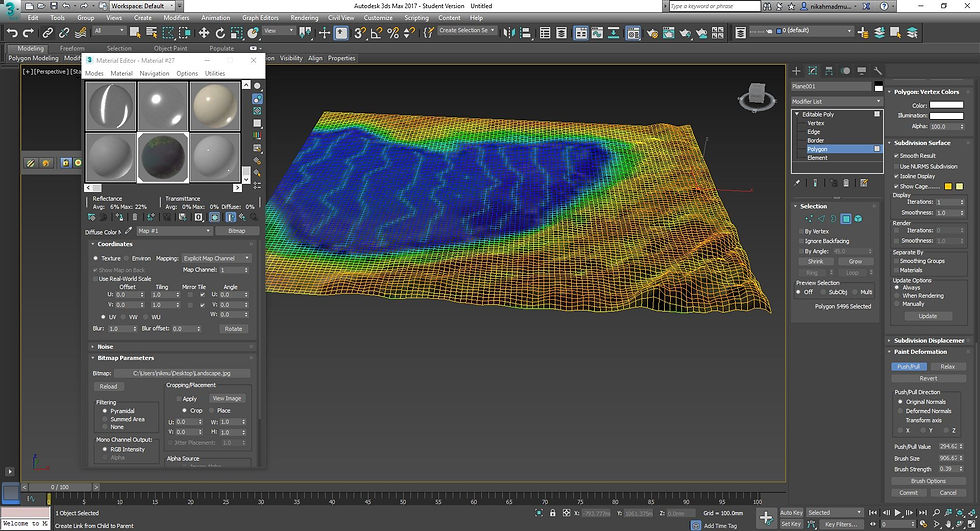
Task: Open the Create command panel tab
Action: [796, 71]
